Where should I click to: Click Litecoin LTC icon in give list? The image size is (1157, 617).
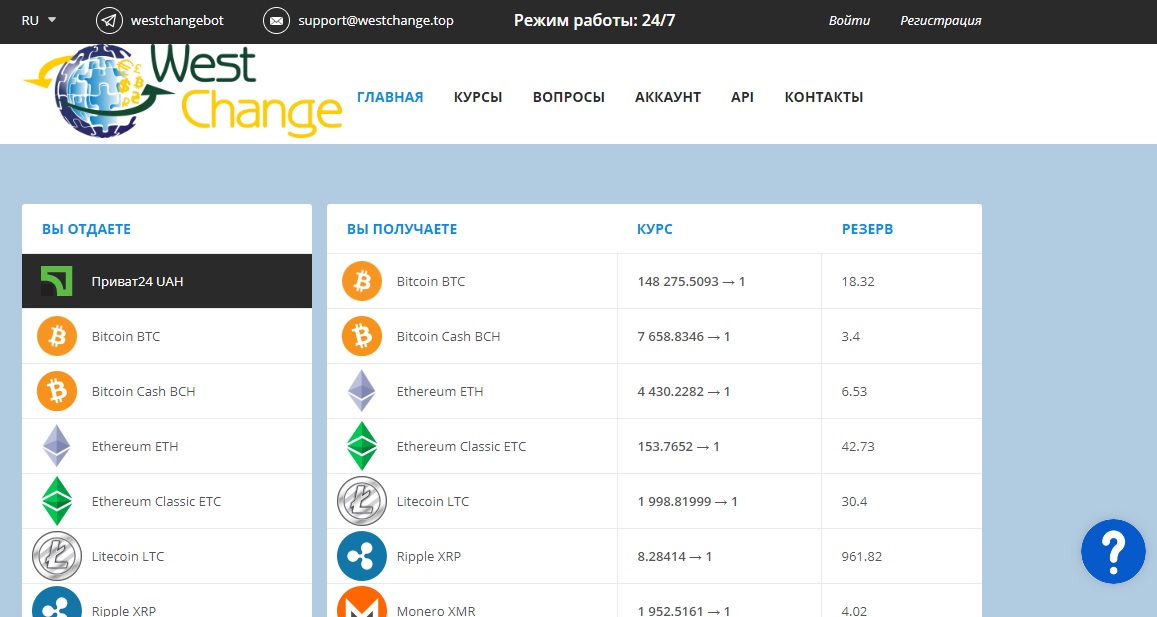[57, 556]
